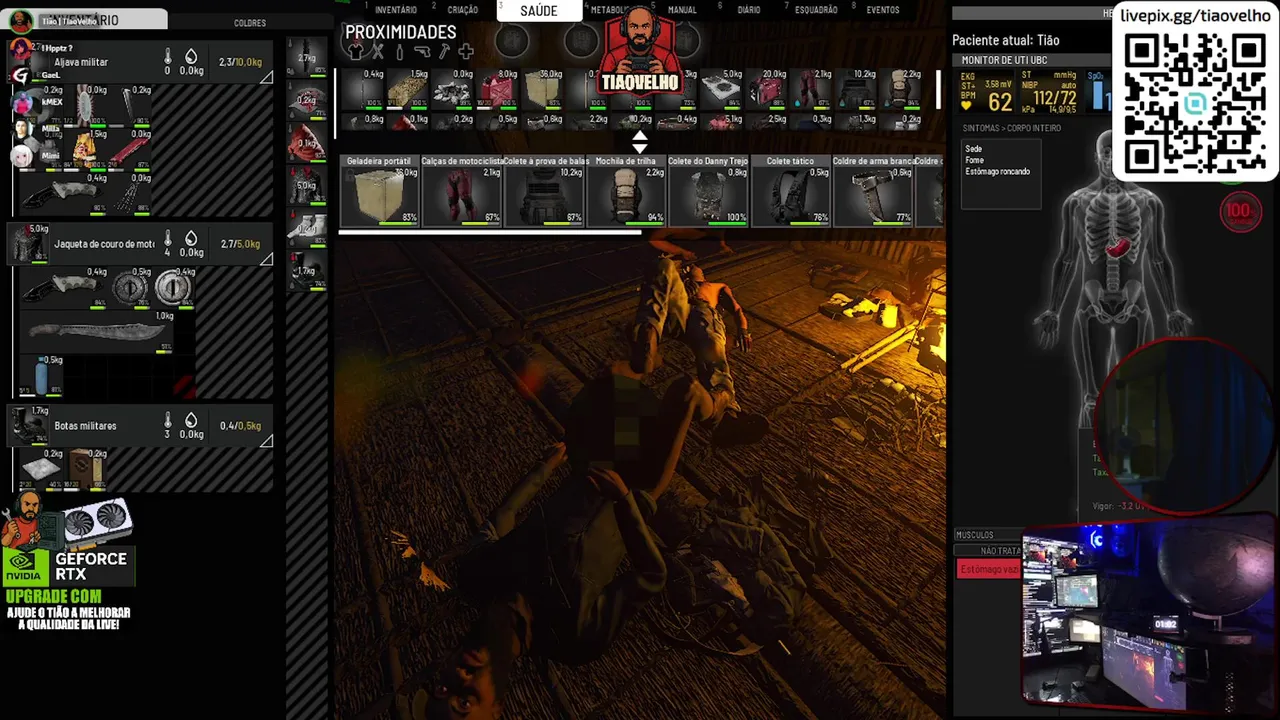Click the Botas militares header

[x=140, y=426]
